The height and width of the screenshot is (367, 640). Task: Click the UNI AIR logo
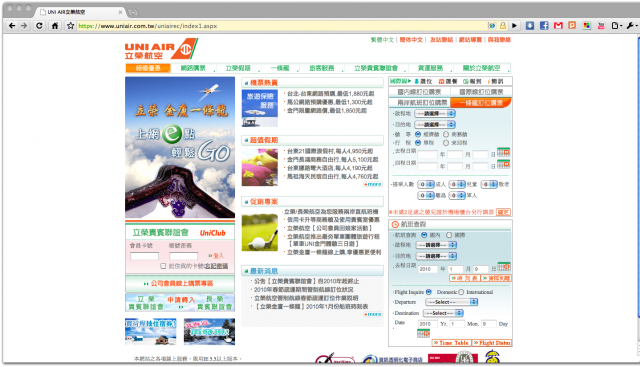click(x=161, y=49)
